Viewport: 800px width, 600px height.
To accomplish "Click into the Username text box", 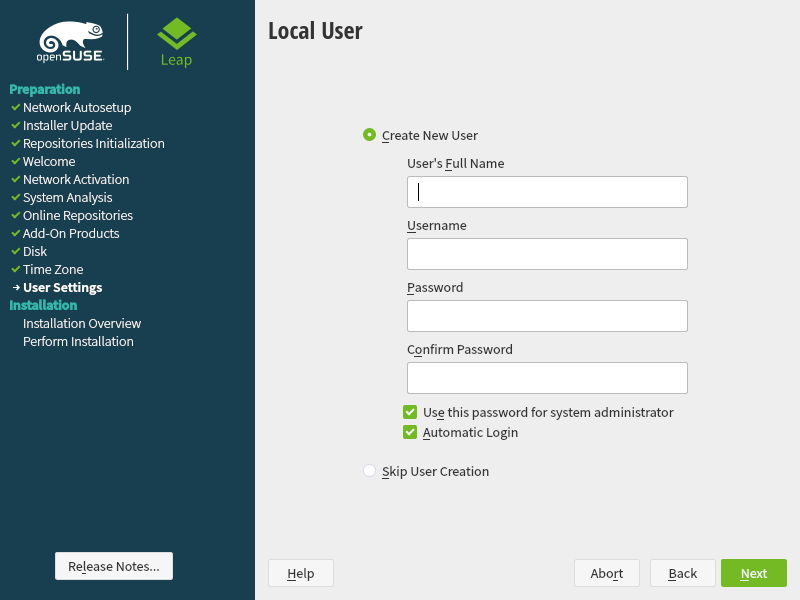I will (547, 254).
